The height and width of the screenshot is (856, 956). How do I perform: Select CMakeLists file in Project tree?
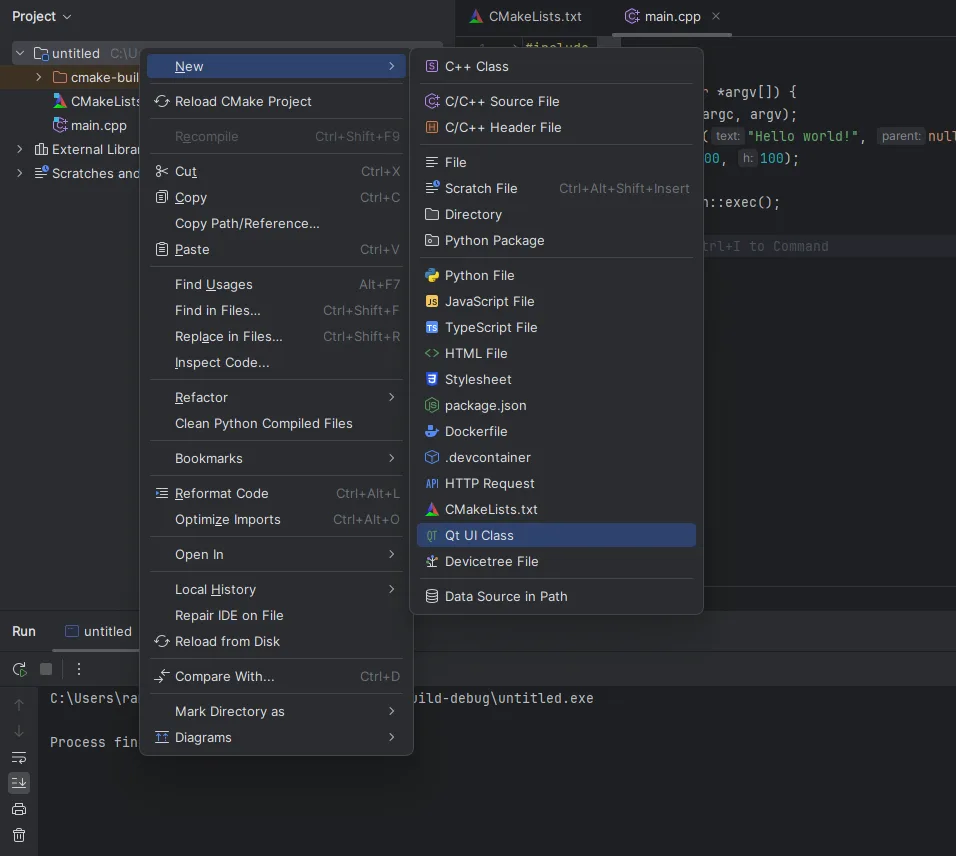[98, 101]
